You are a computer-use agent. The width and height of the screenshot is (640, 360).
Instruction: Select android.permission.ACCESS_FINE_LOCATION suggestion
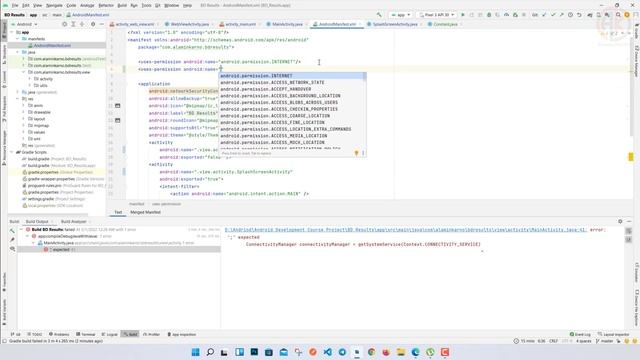[x=292, y=122]
